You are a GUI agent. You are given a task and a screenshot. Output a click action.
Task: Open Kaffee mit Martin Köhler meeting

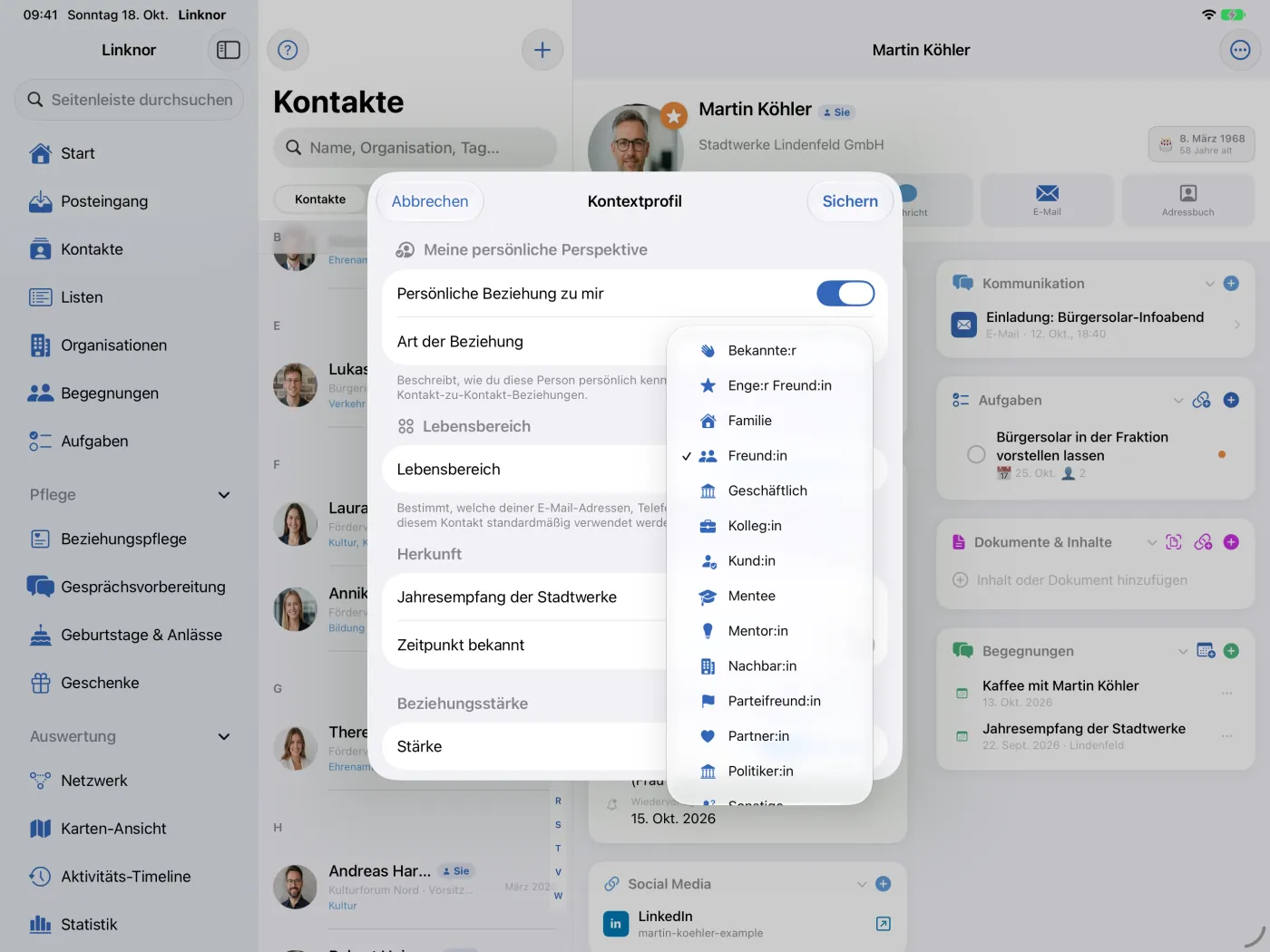coord(1096,694)
